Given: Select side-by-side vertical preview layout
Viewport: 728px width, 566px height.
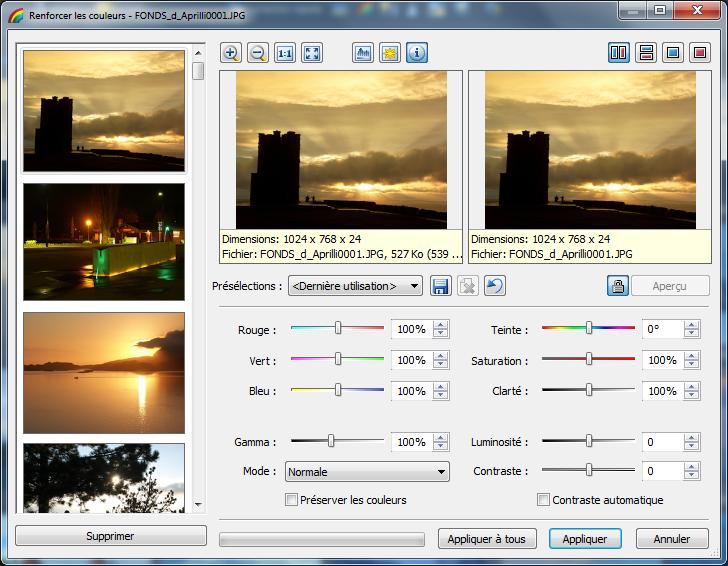Looking at the screenshot, I should point(619,53).
